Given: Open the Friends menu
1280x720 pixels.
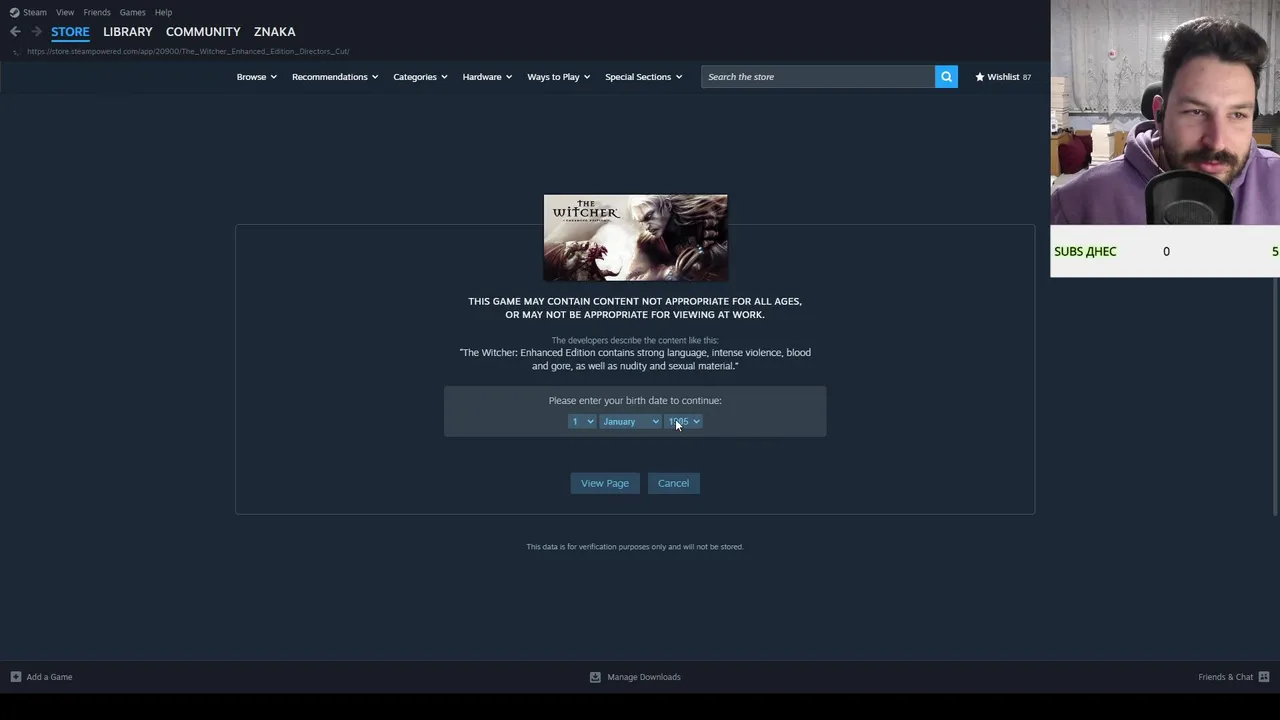Looking at the screenshot, I should pyautogui.click(x=97, y=12).
